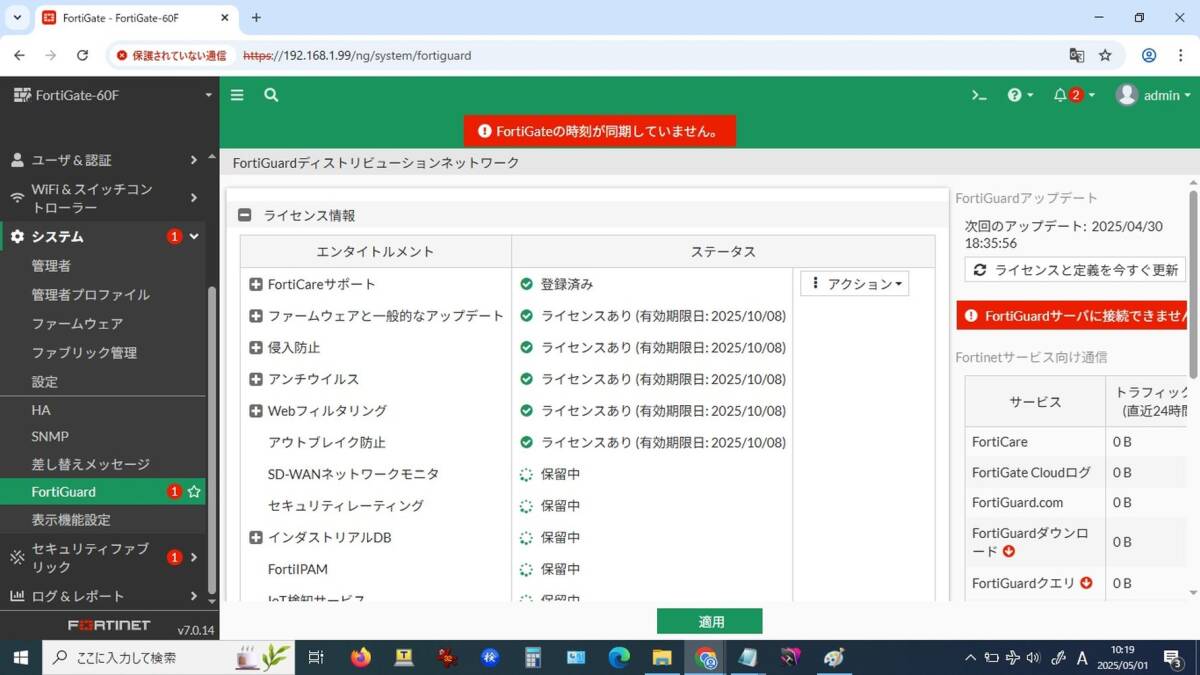Expand ログ＆レポート menu
The image size is (1200, 675).
tap(104, 596)
